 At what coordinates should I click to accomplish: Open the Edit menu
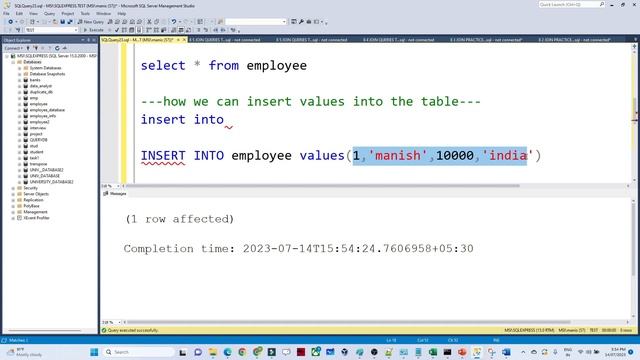click(19, 13)
